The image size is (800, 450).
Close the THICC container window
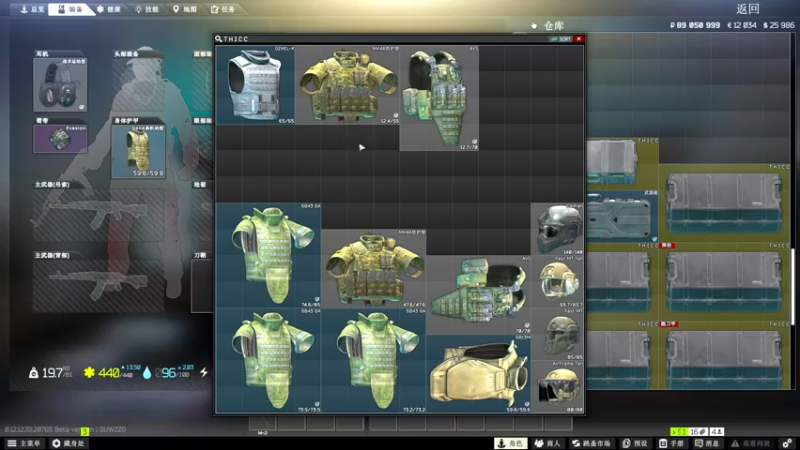point(579,39)
